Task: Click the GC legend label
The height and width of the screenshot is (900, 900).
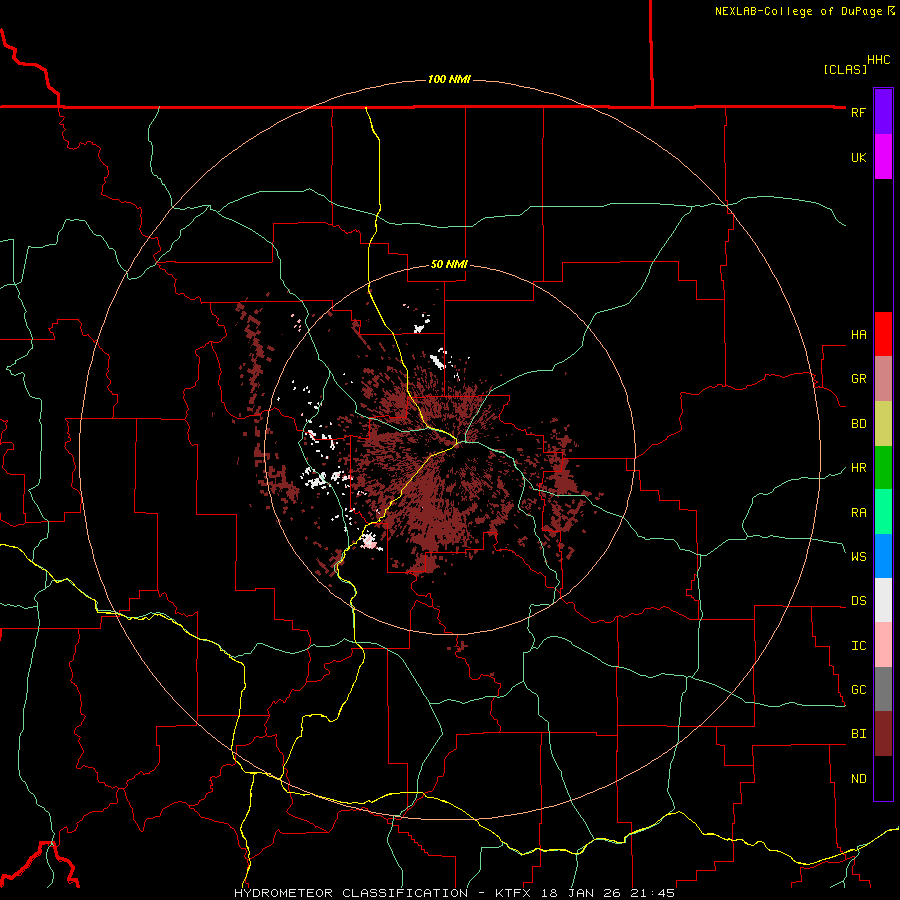Action: pos(858,690)
